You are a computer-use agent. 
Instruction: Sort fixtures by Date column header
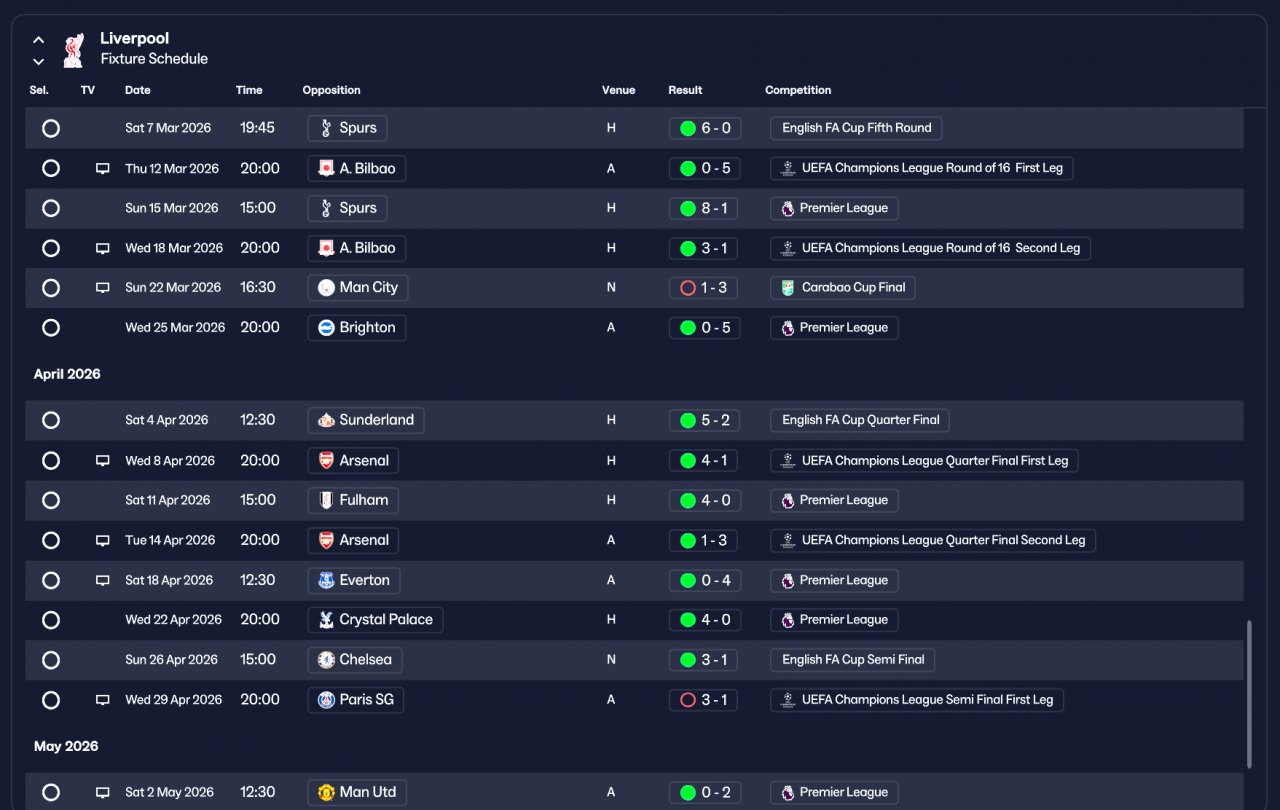coord(138,90)
